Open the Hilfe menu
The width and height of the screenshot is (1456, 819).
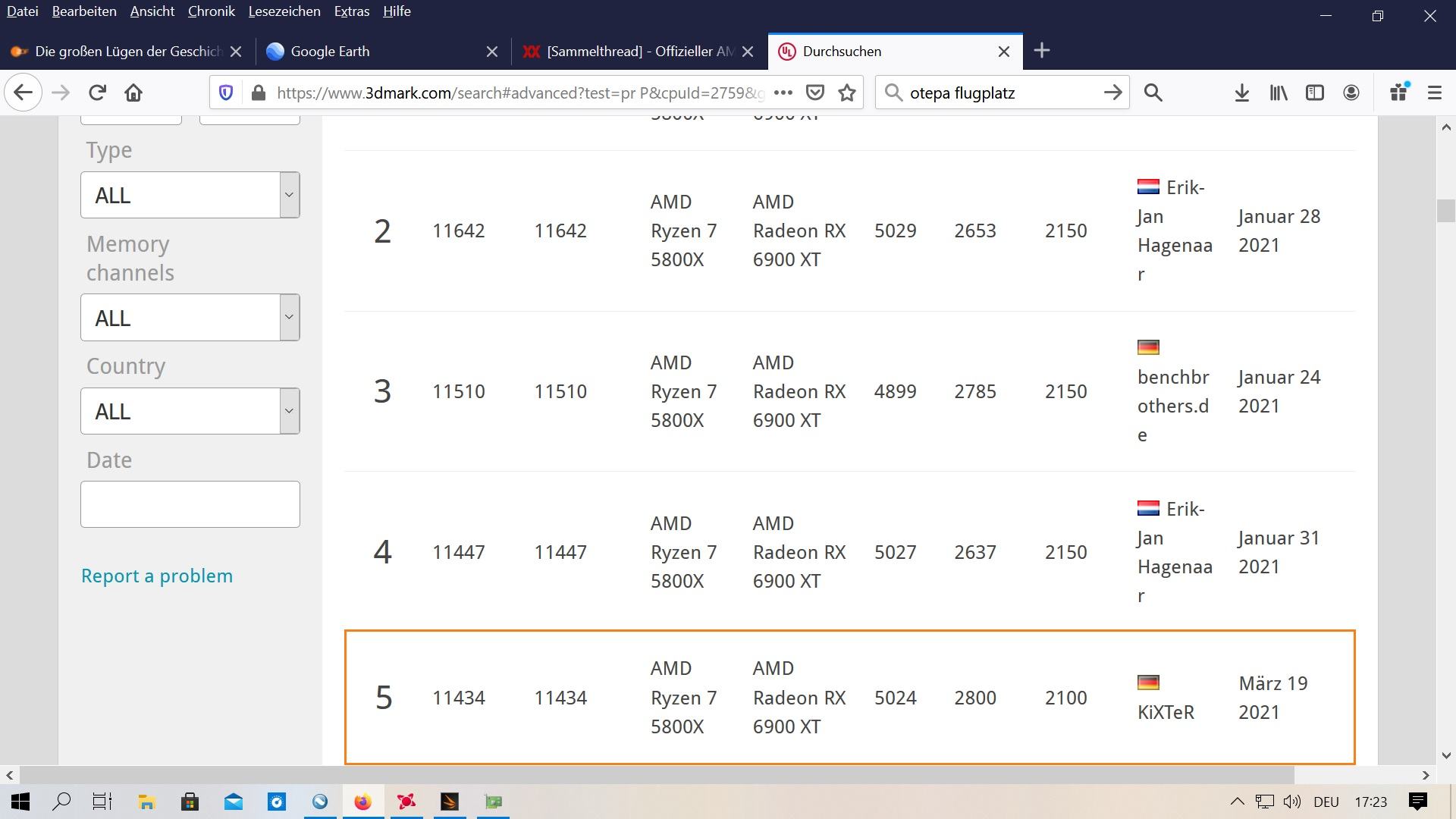click(397, 11)
